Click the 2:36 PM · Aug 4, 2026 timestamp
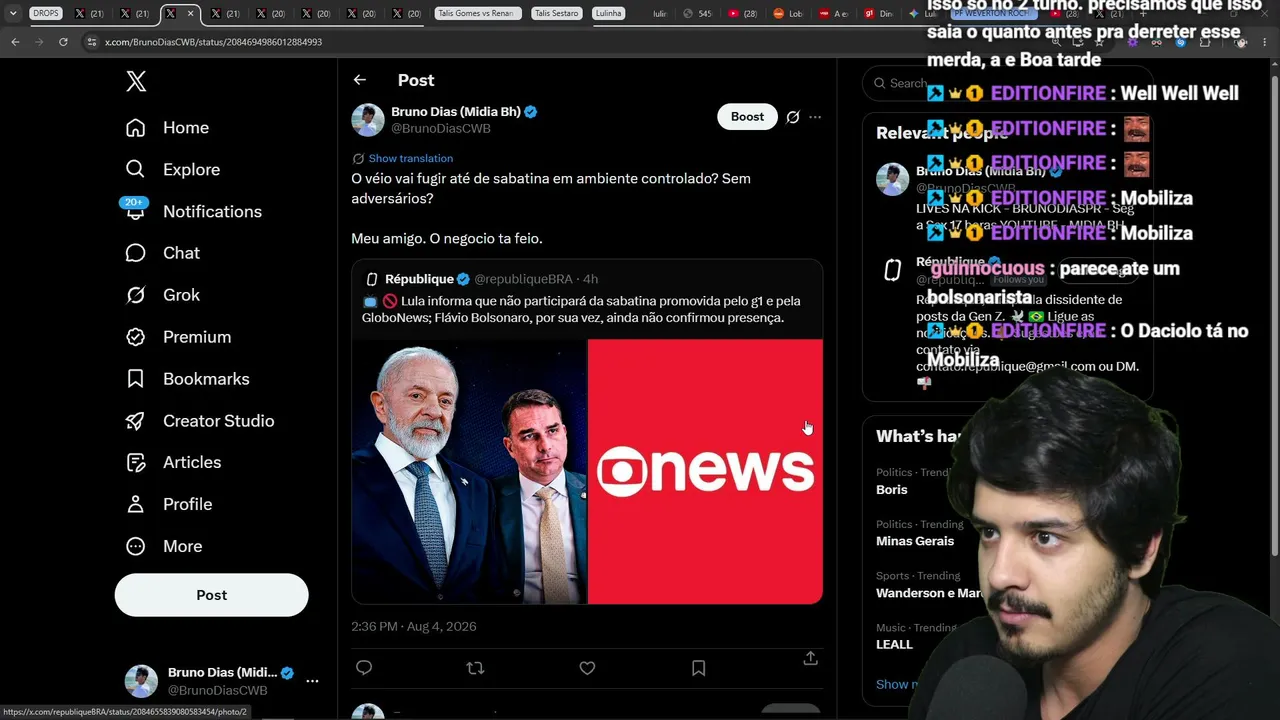The height and width of the screenshot is (720, 1280). tap(414, 627)
